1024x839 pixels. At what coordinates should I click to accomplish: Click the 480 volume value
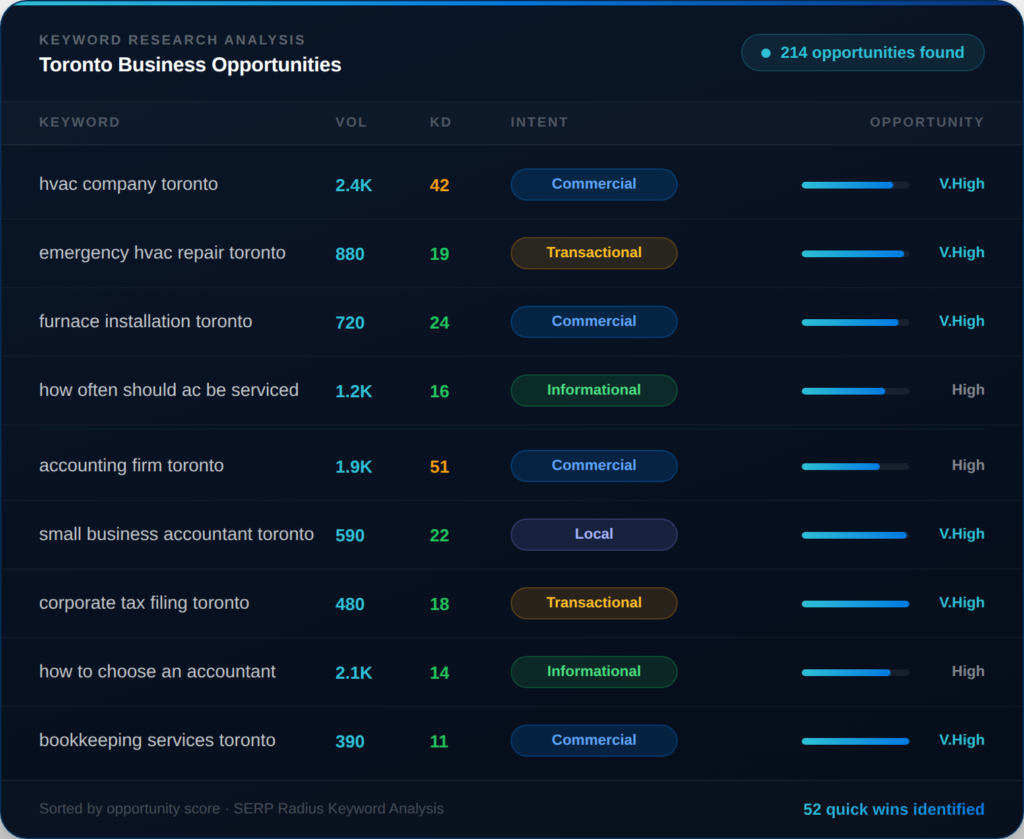350,604
